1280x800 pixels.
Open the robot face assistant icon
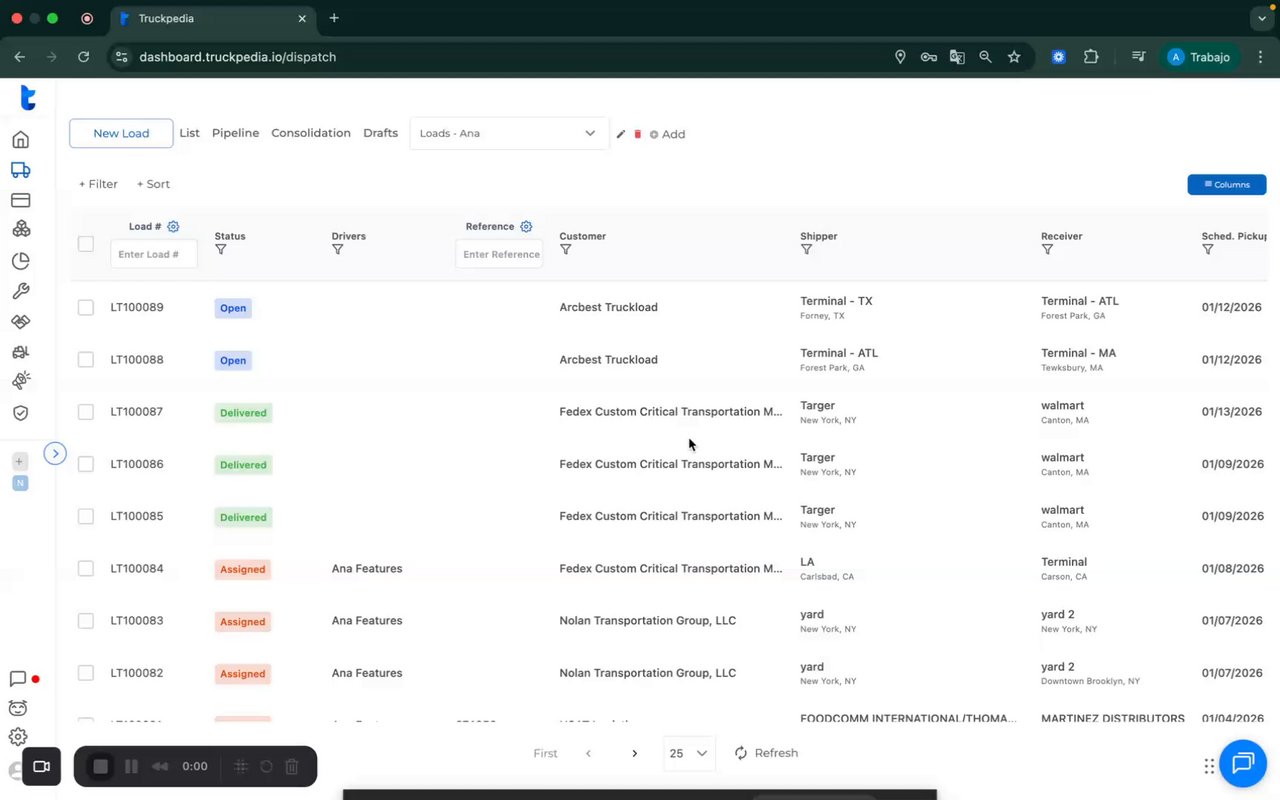(18, 708)
